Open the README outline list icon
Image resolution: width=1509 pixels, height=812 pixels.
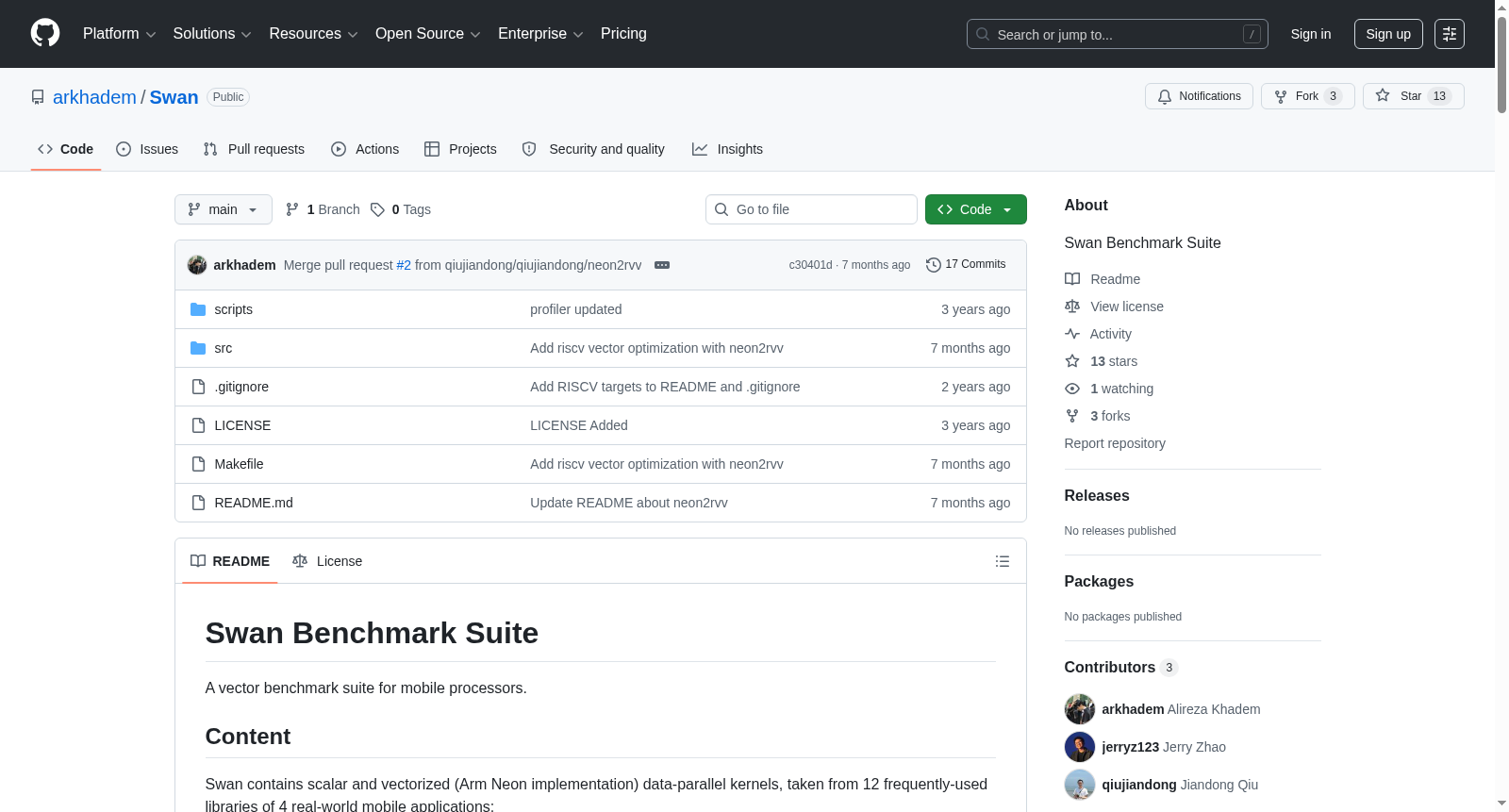(1003, 561)
